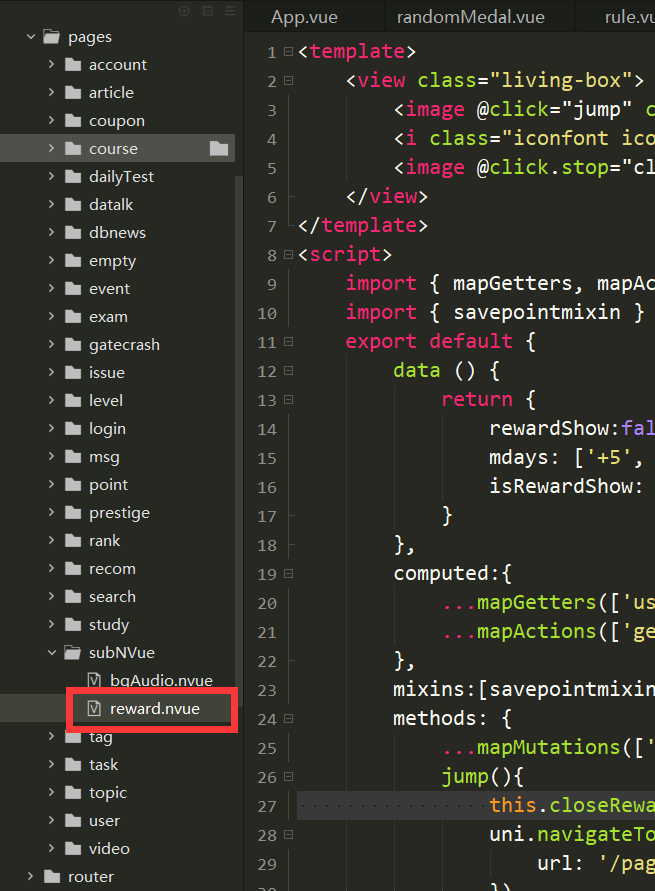Expand the exam folder chevron
Image resolution: width=655 pixels, height=891 pixels.
(52, 316)
